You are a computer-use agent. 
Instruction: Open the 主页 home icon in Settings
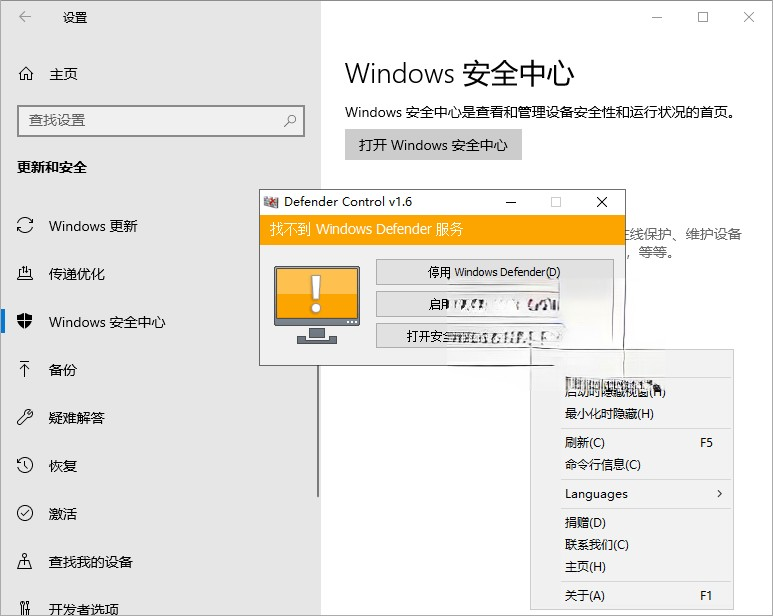point(26,74)
